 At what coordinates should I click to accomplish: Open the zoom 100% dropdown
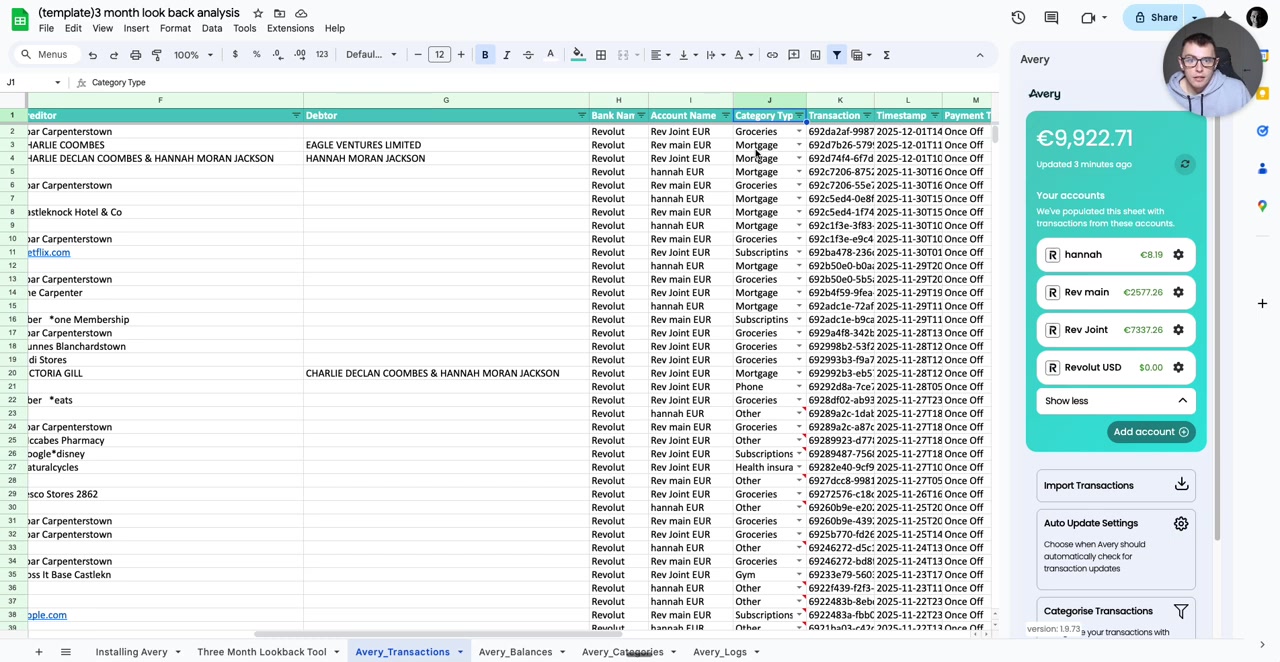(190, 54)
